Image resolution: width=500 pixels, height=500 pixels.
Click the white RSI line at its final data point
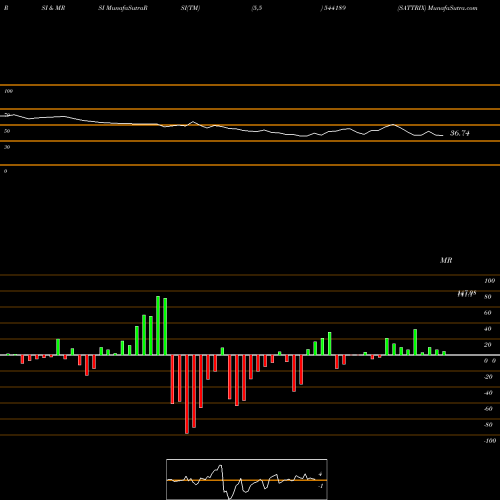(443, 135)
